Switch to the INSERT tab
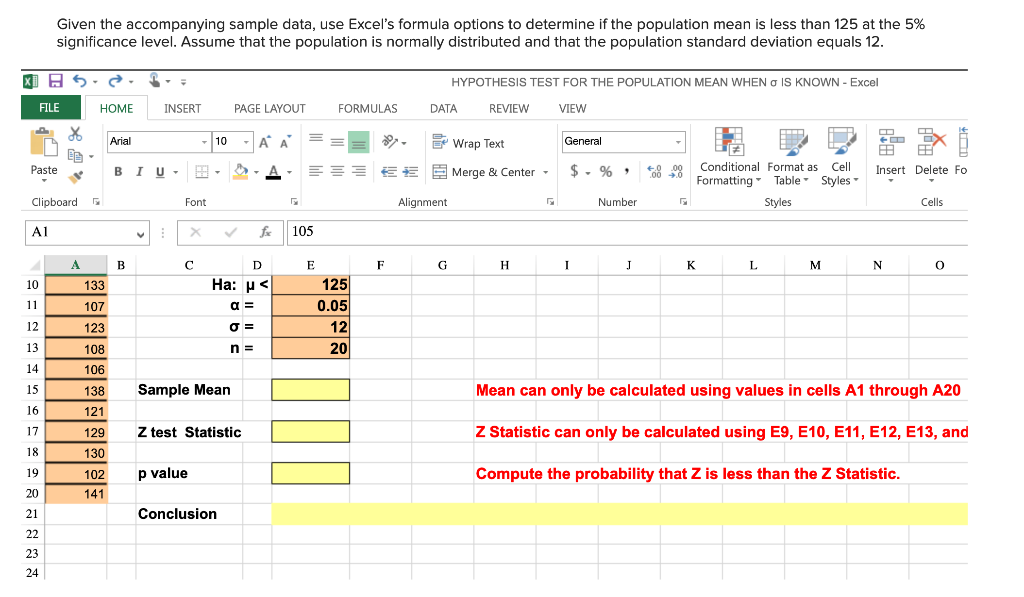Image resolution: width=1024 pixels, height=597 pixels. [182, 108]
